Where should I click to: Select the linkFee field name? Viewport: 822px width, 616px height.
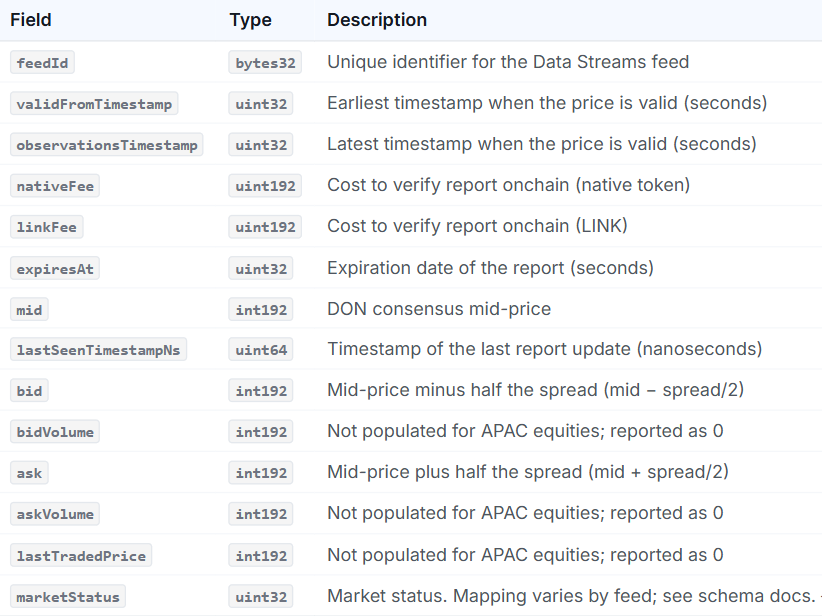tap(47, 227)
